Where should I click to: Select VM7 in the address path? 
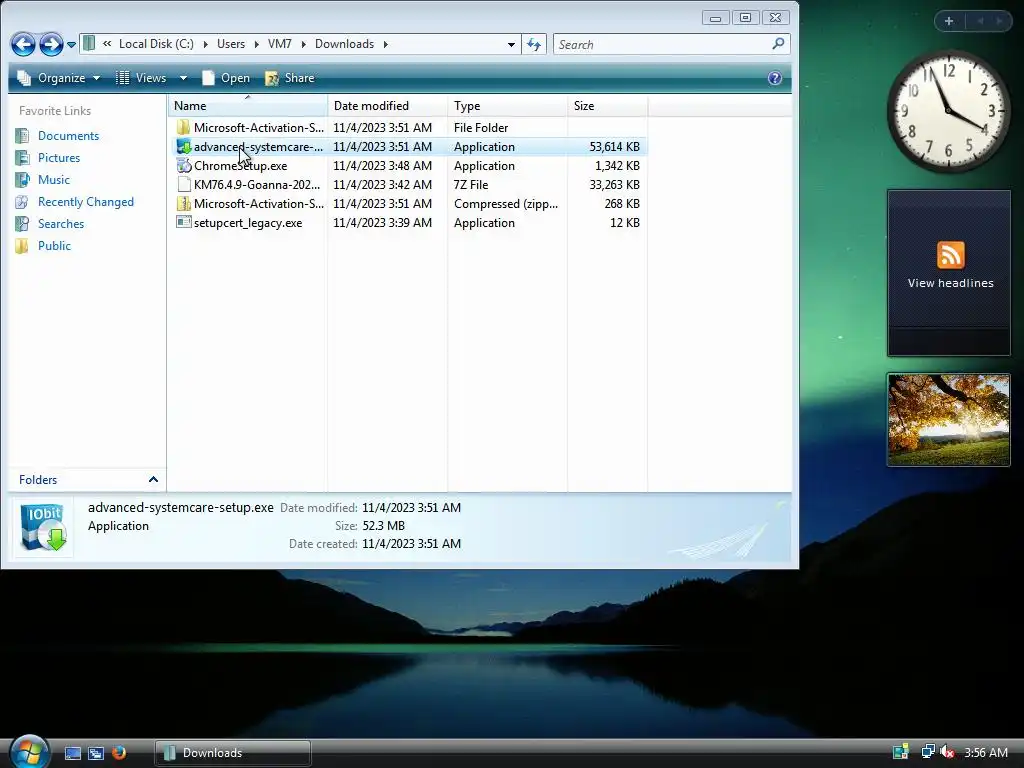click(280, 44)
